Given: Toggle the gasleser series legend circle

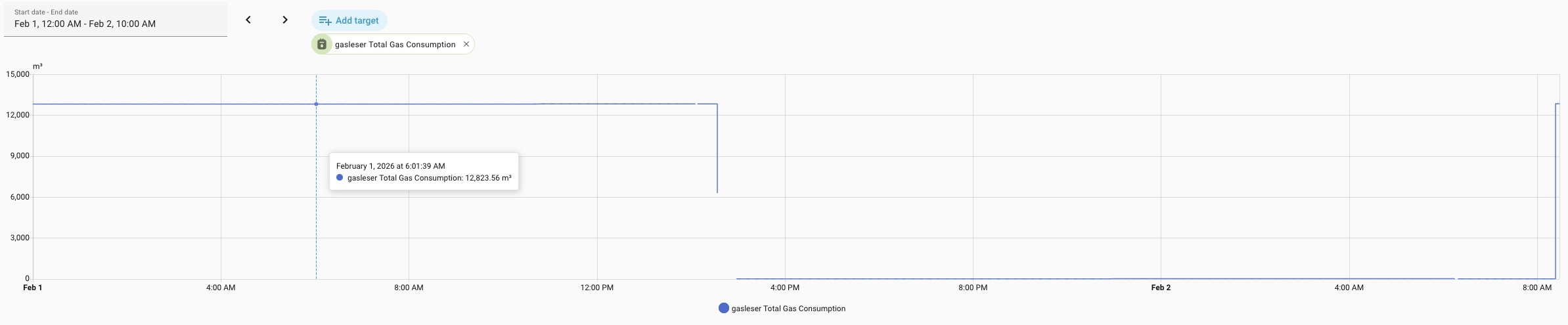Looking at the screenshot, I should (724, 309).
